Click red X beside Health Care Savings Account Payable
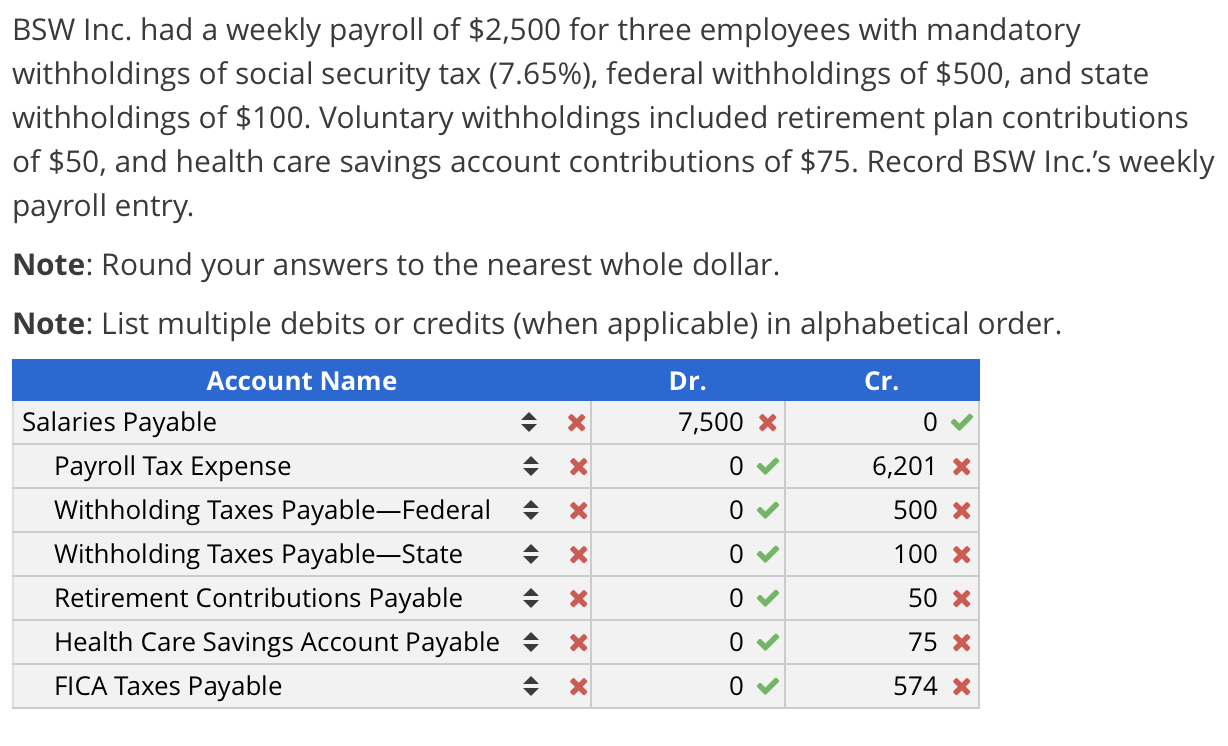Screen dimensions: 1228x746 575,643
